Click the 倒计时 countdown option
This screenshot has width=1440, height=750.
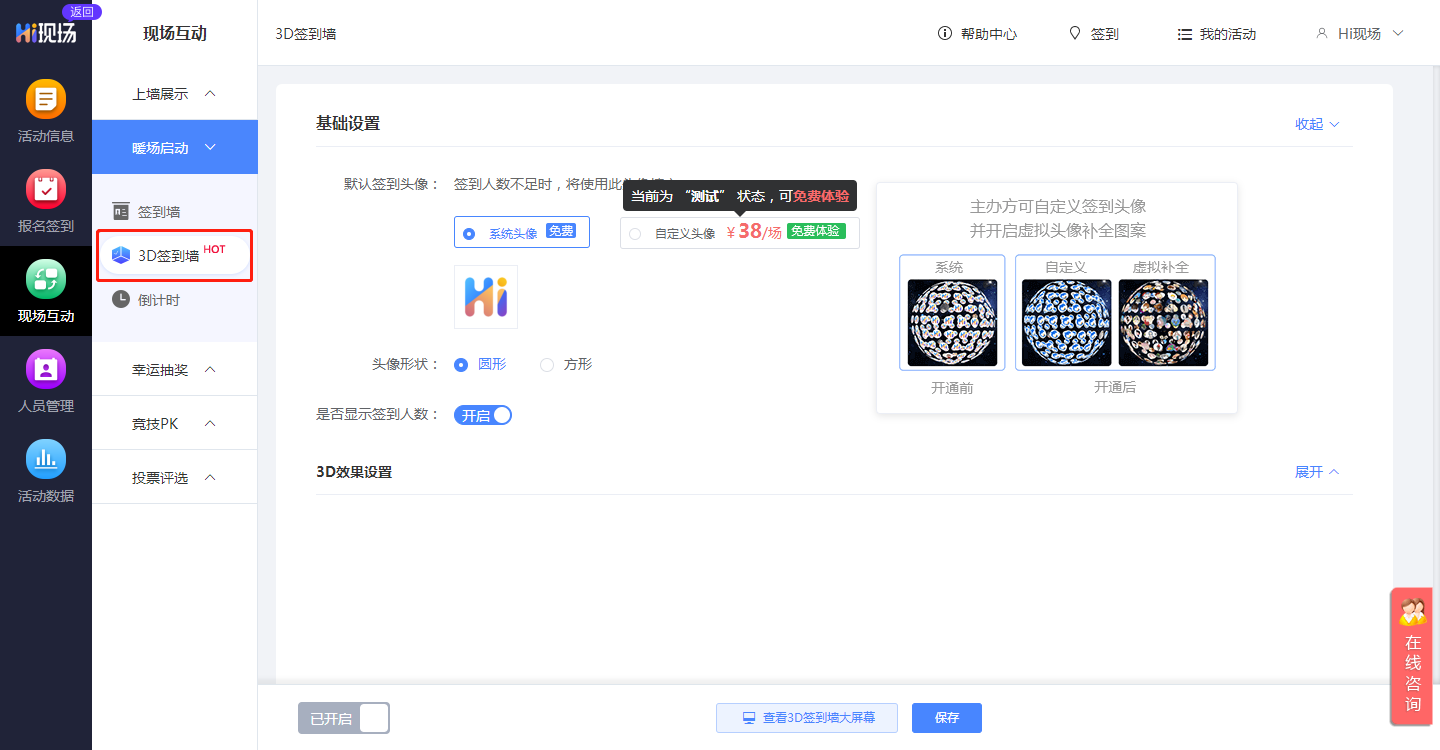(x=160, y=299)
